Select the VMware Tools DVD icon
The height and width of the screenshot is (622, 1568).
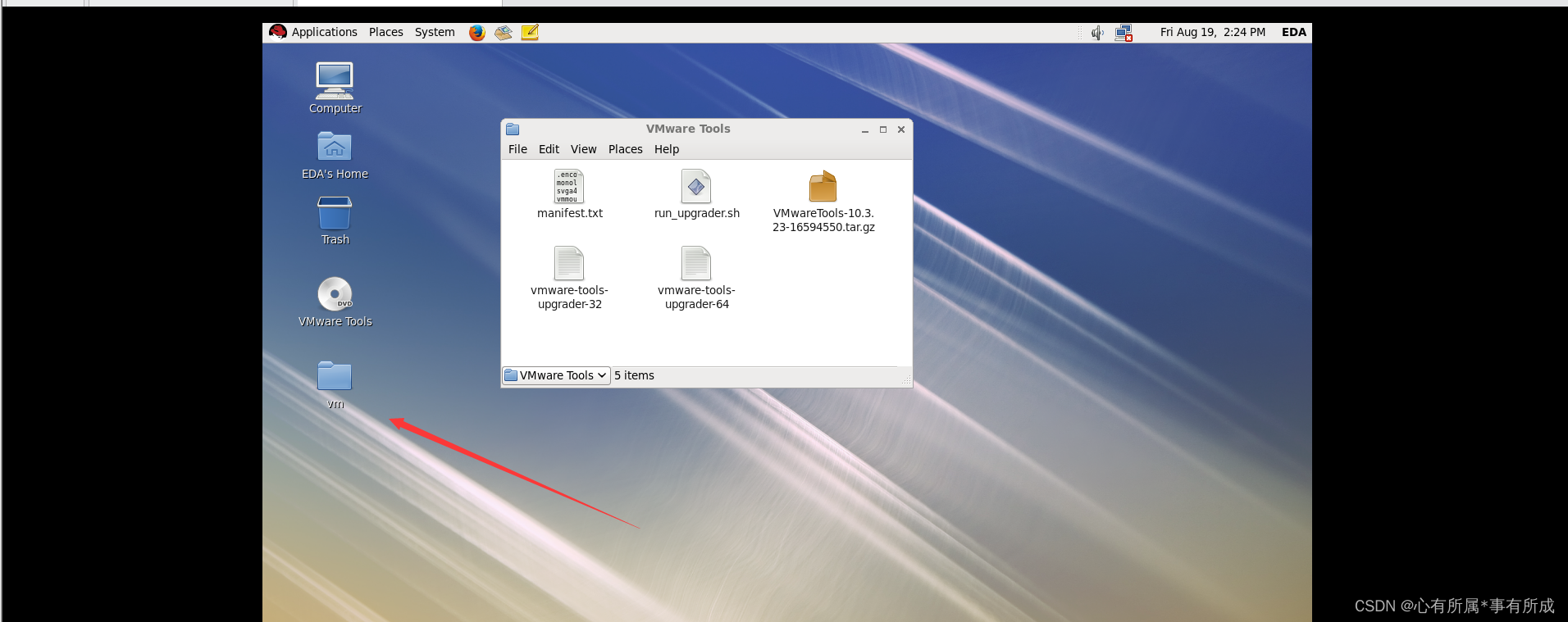click(x=335, y=294)
